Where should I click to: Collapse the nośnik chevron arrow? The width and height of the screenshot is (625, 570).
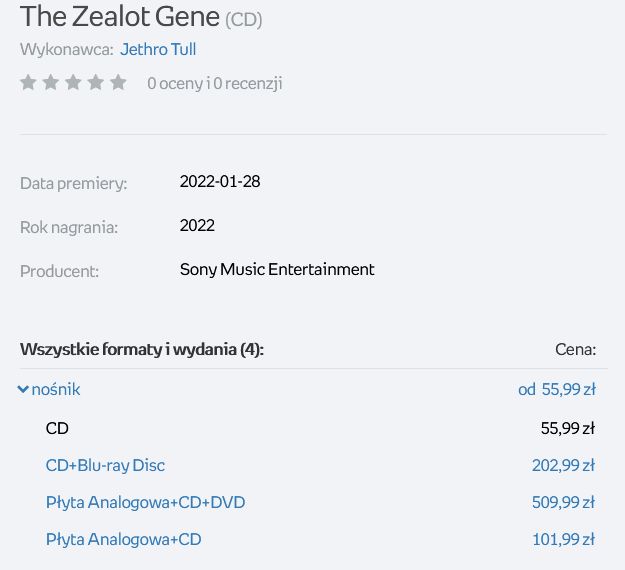(23, 389)
